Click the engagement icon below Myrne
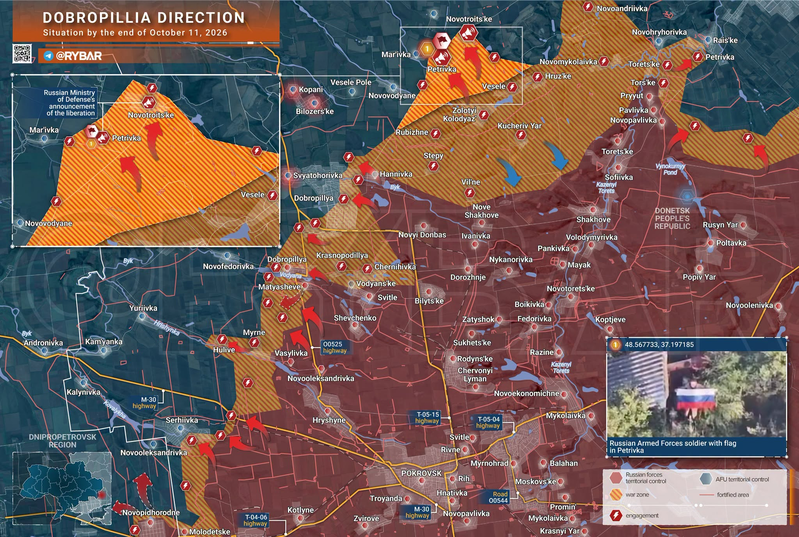This screenshot has width=799, height=537. tap(254, 342)
